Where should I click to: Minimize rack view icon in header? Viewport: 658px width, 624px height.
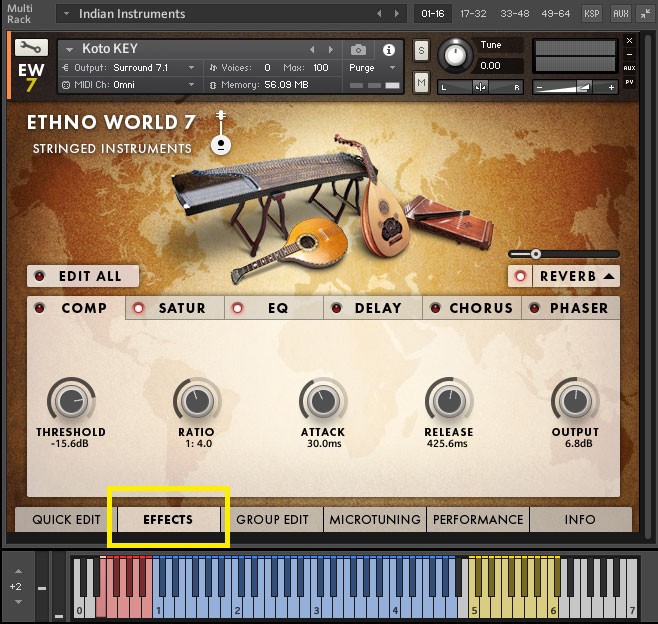[645, 14]
